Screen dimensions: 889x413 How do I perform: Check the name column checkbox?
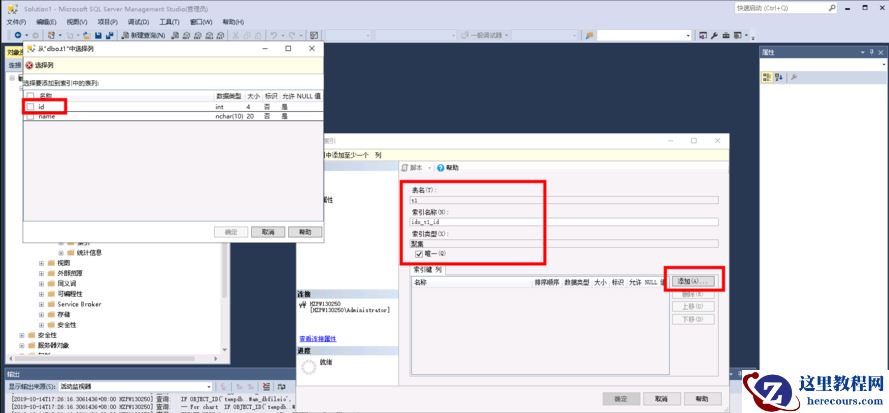[x=31, y=116]
